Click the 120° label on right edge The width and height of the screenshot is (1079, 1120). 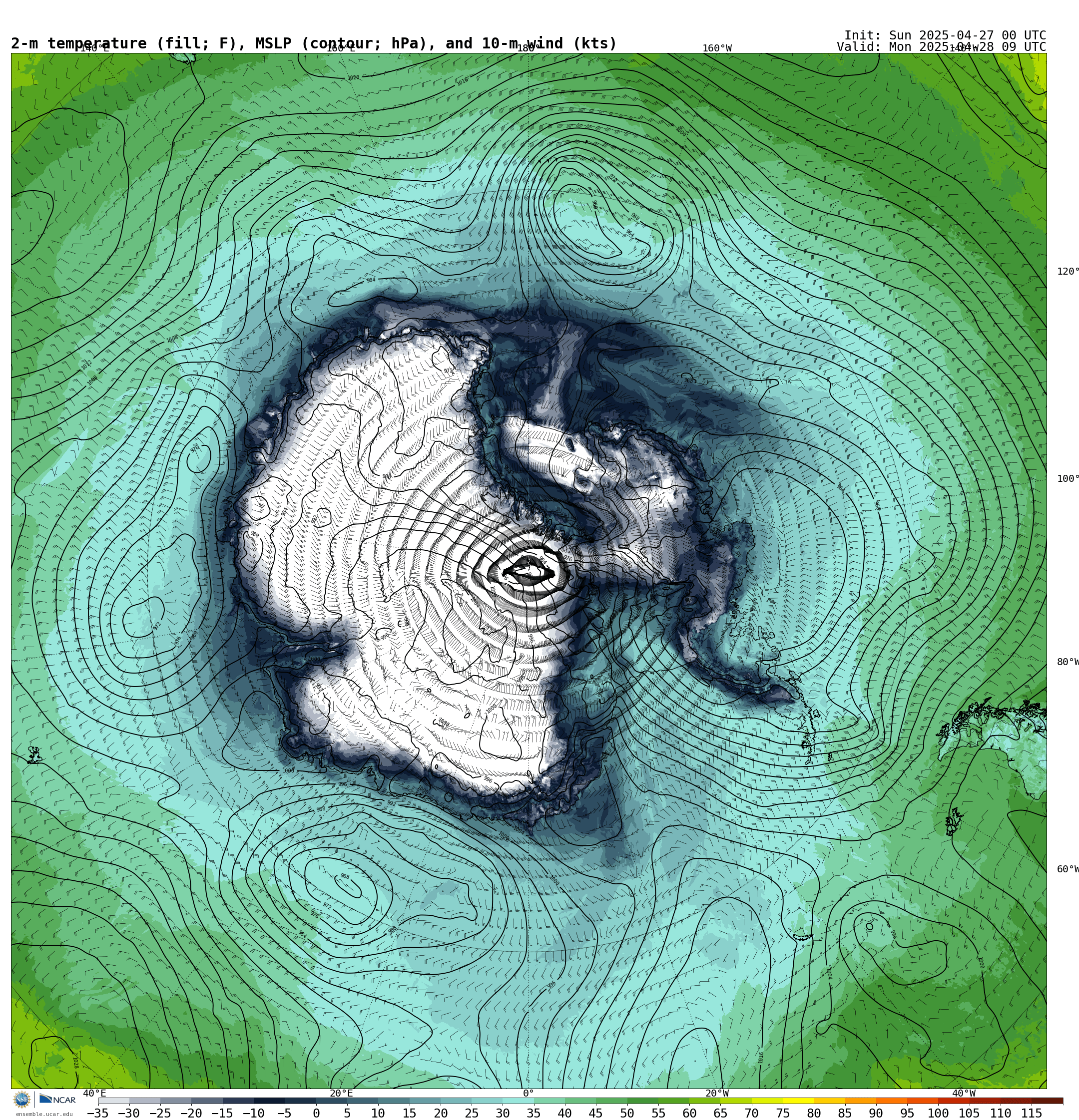(x=1068, y=272)
